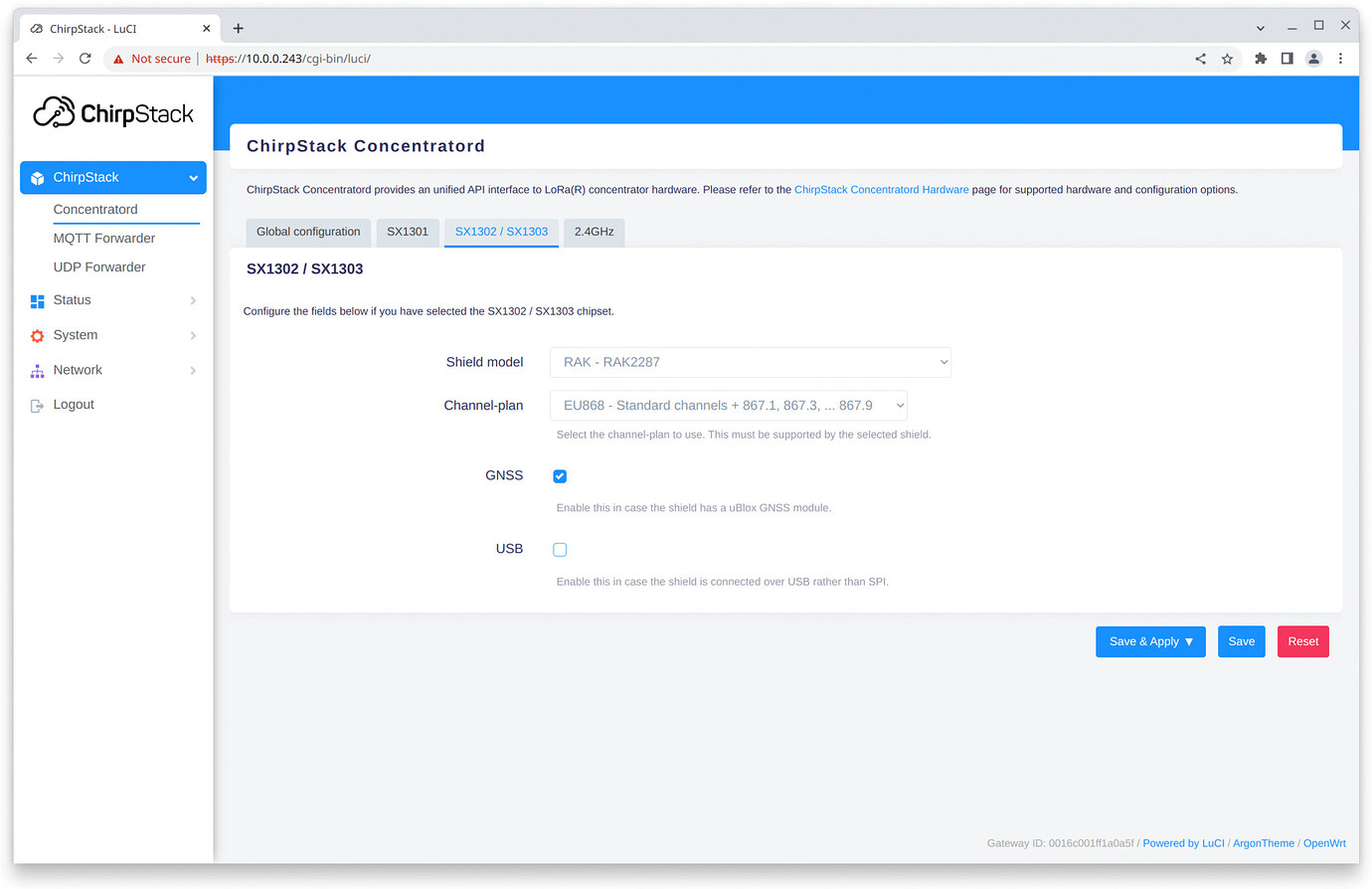Go back using browser back arrow
1372x889 pixels.
point(32,59)
